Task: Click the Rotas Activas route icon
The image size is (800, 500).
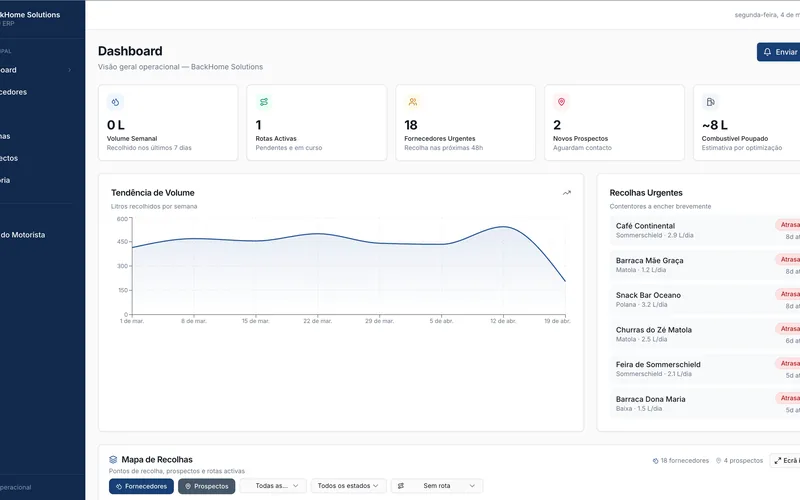Action: pyautogui.click(x=264, y=102)
